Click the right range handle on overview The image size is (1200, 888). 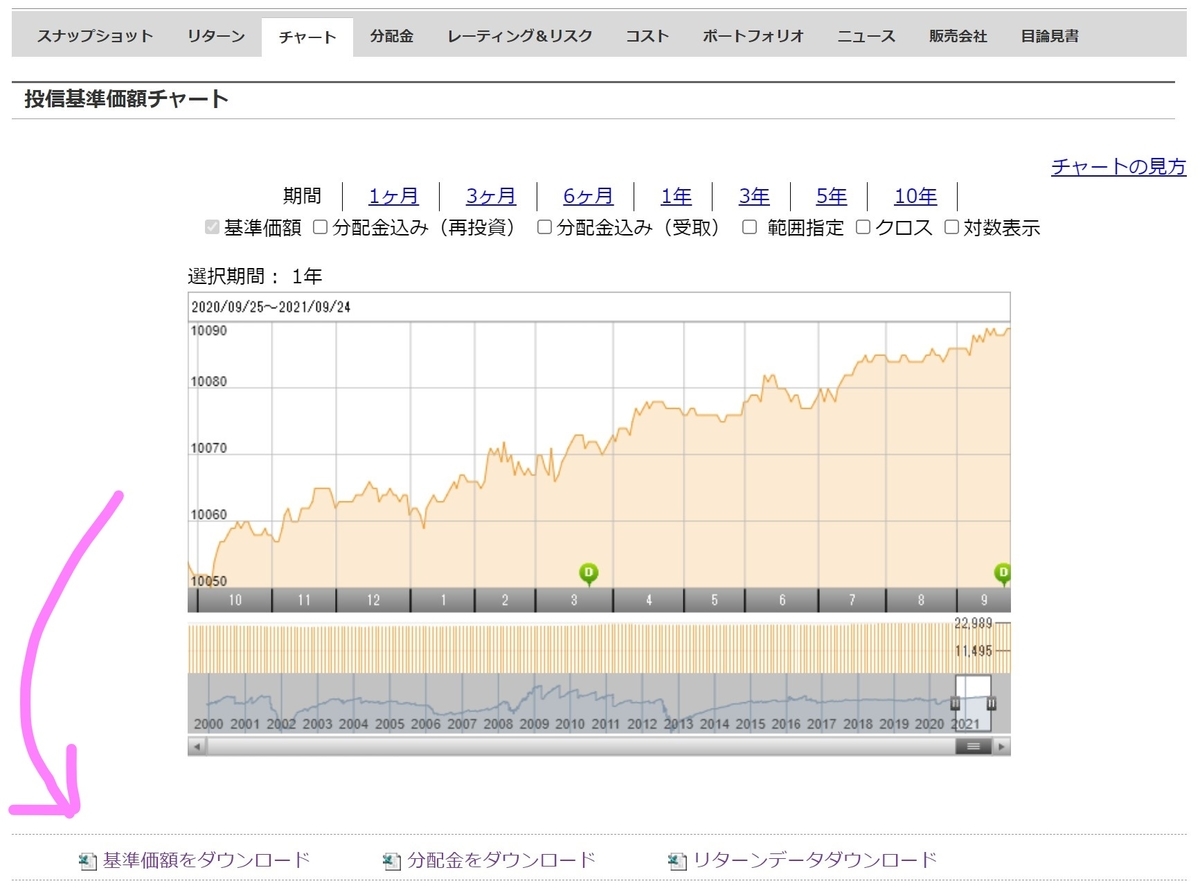(991, 704)
